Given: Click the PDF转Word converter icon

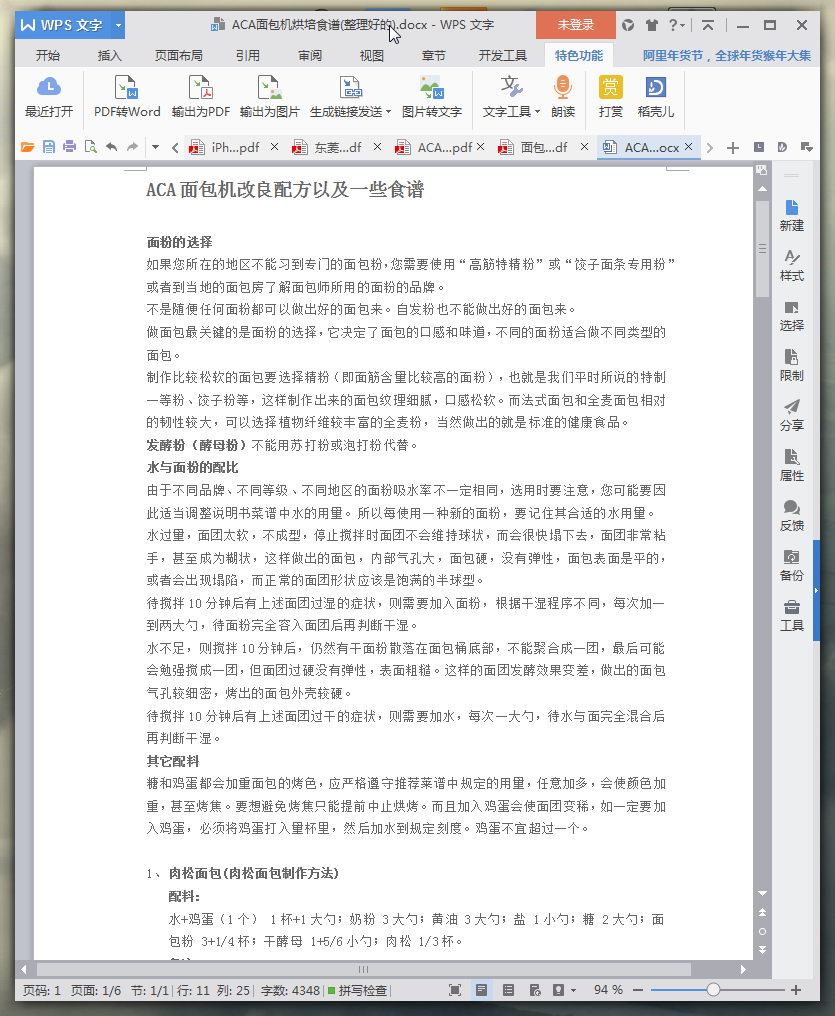Looking at the screenshot, I should (x=127, y=97).
